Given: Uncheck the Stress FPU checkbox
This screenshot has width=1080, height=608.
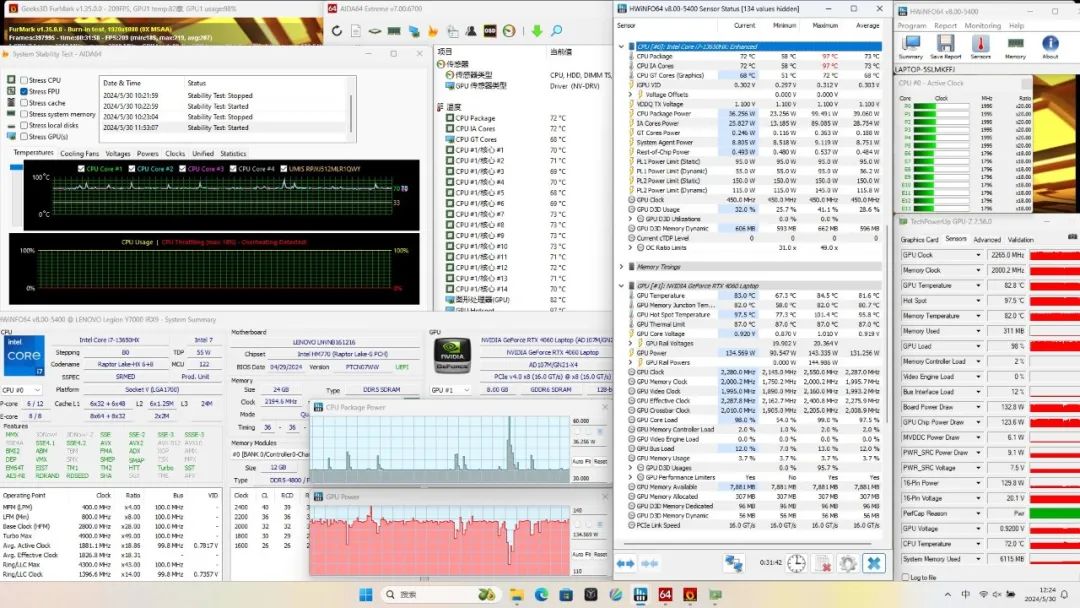Looking at the screenshot, I should [24, 91].
